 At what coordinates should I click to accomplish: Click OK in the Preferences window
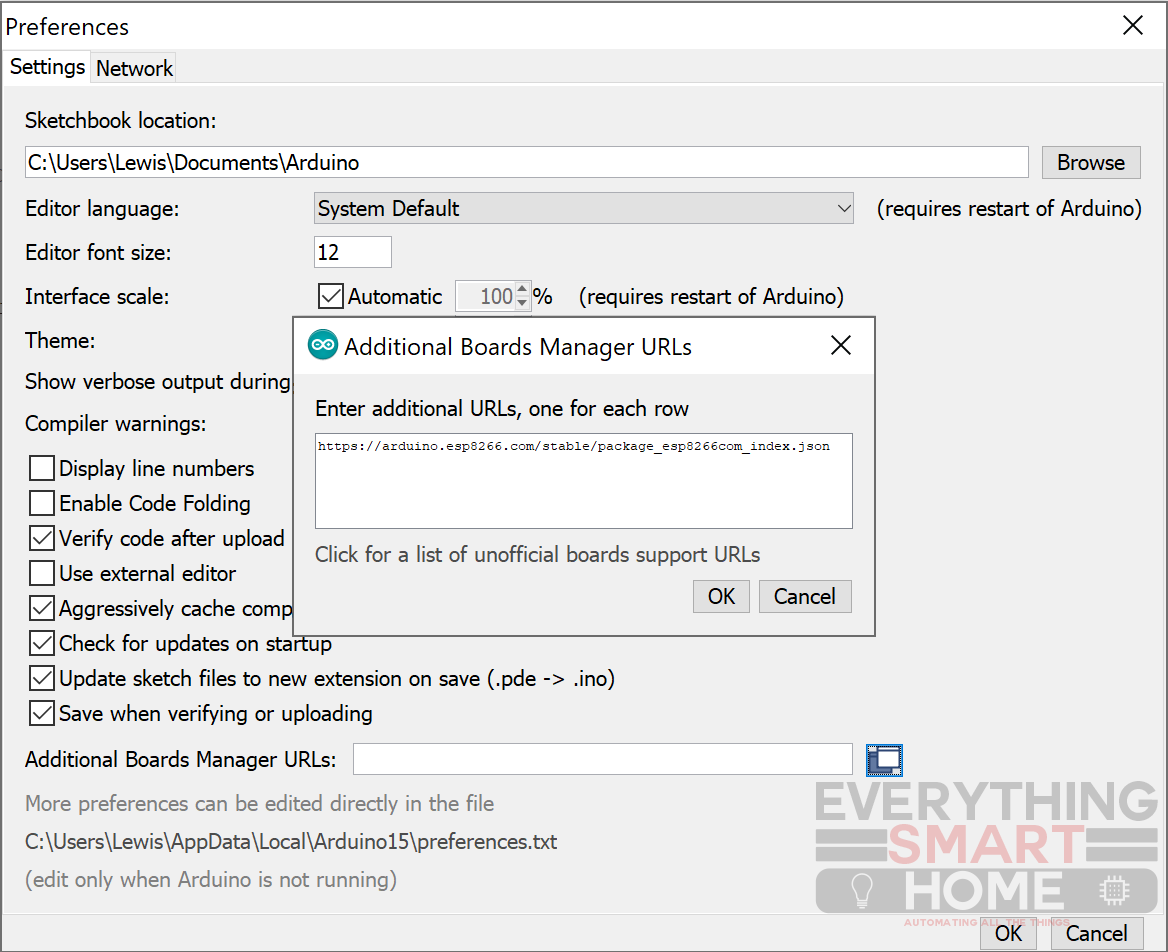1009,934
